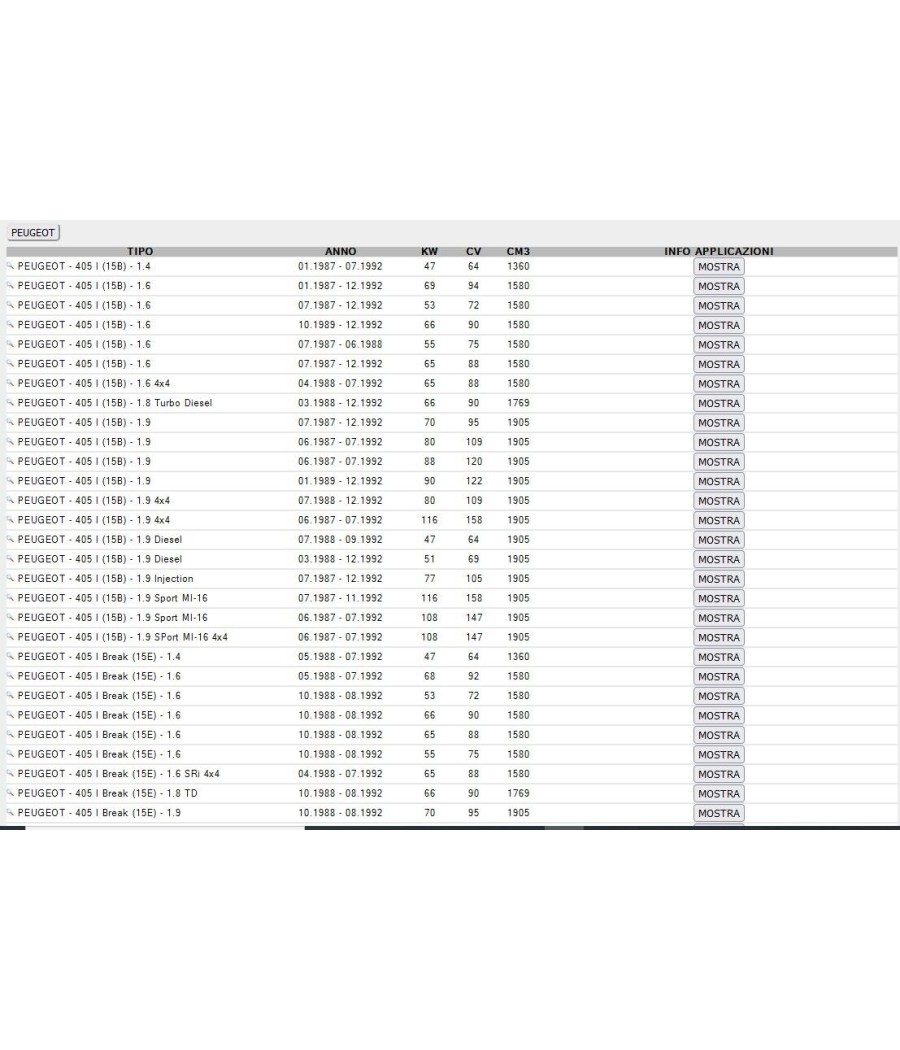
Task: Click MOSTRA for Sport MI-16 non-4x4 147 CV row
Action: point(719,617)
